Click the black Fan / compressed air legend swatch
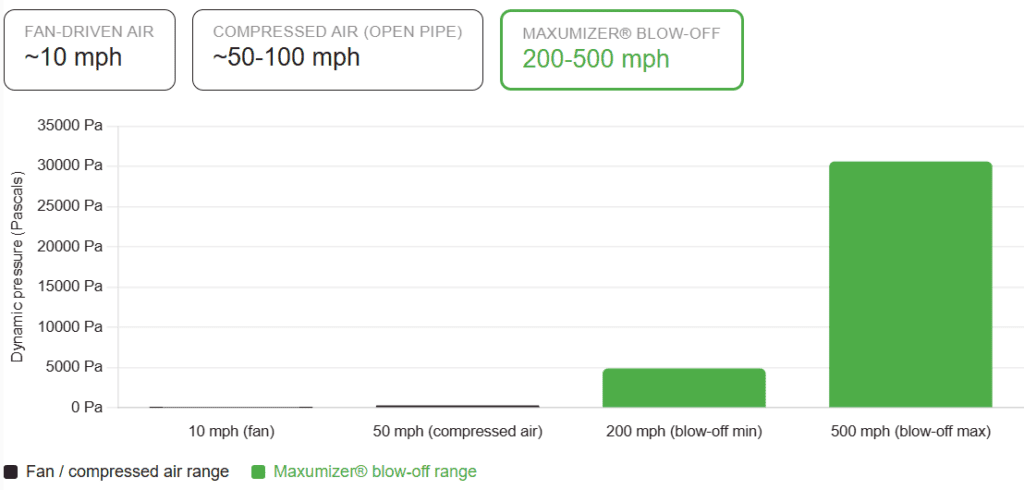Screen dimensions: 1024x490 tap(11, 472)
